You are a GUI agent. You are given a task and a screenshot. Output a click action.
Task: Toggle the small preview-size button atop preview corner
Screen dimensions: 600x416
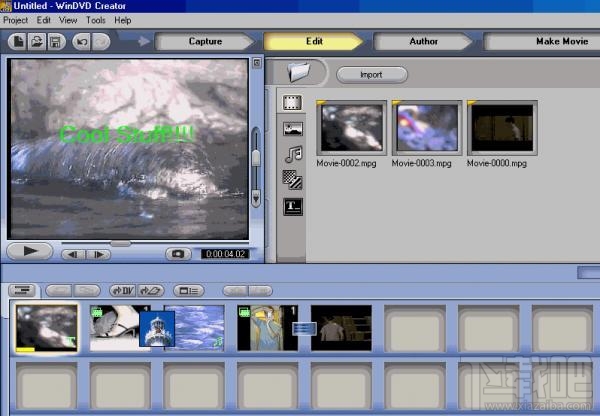(257, 63)
